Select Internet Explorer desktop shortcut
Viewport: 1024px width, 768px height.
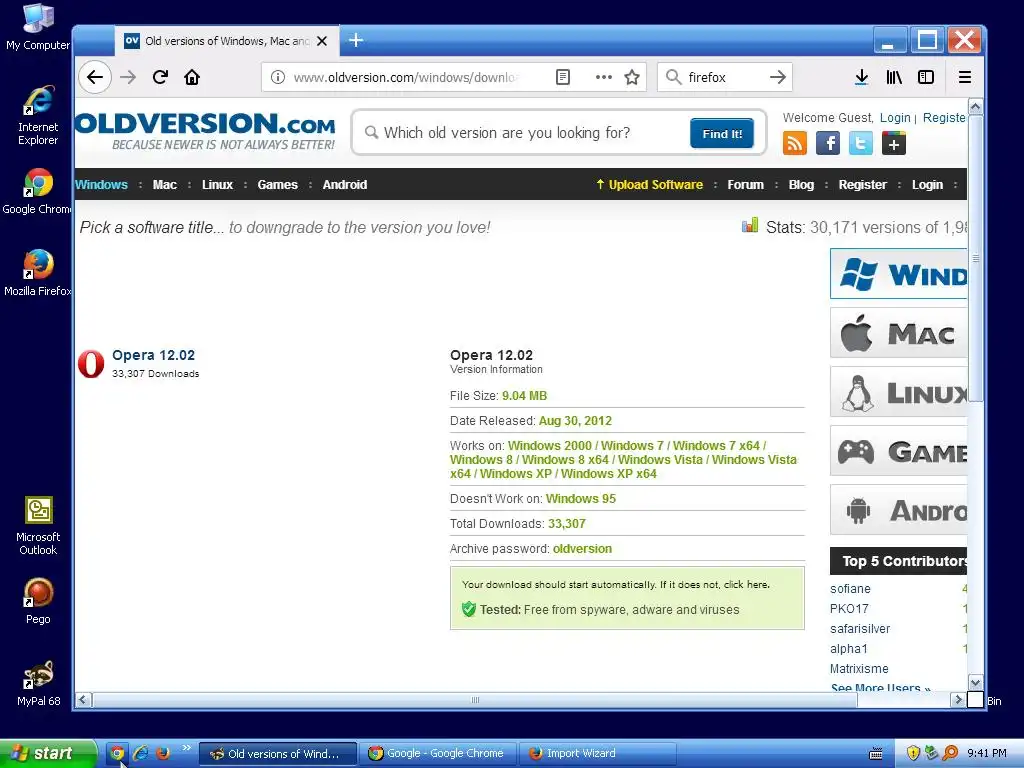(38, 116)
